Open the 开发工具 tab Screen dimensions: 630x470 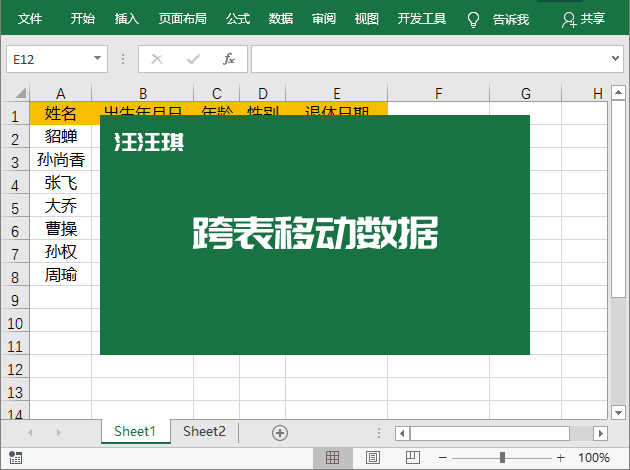tap(422, 18)
